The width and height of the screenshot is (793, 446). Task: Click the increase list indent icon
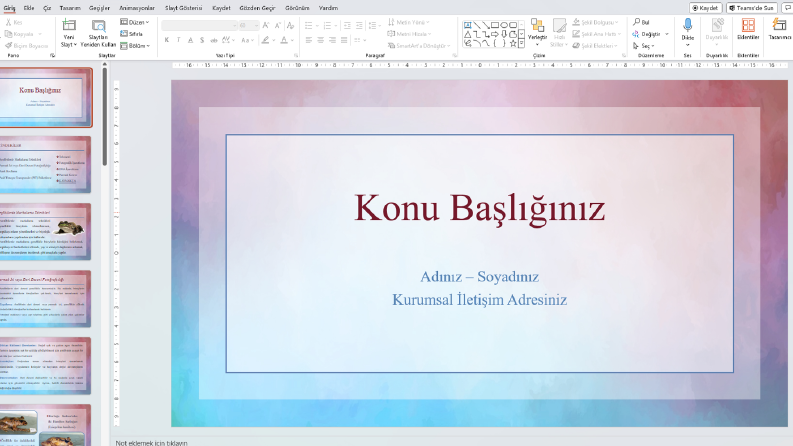pyautogui.click(x=359, y=25)
